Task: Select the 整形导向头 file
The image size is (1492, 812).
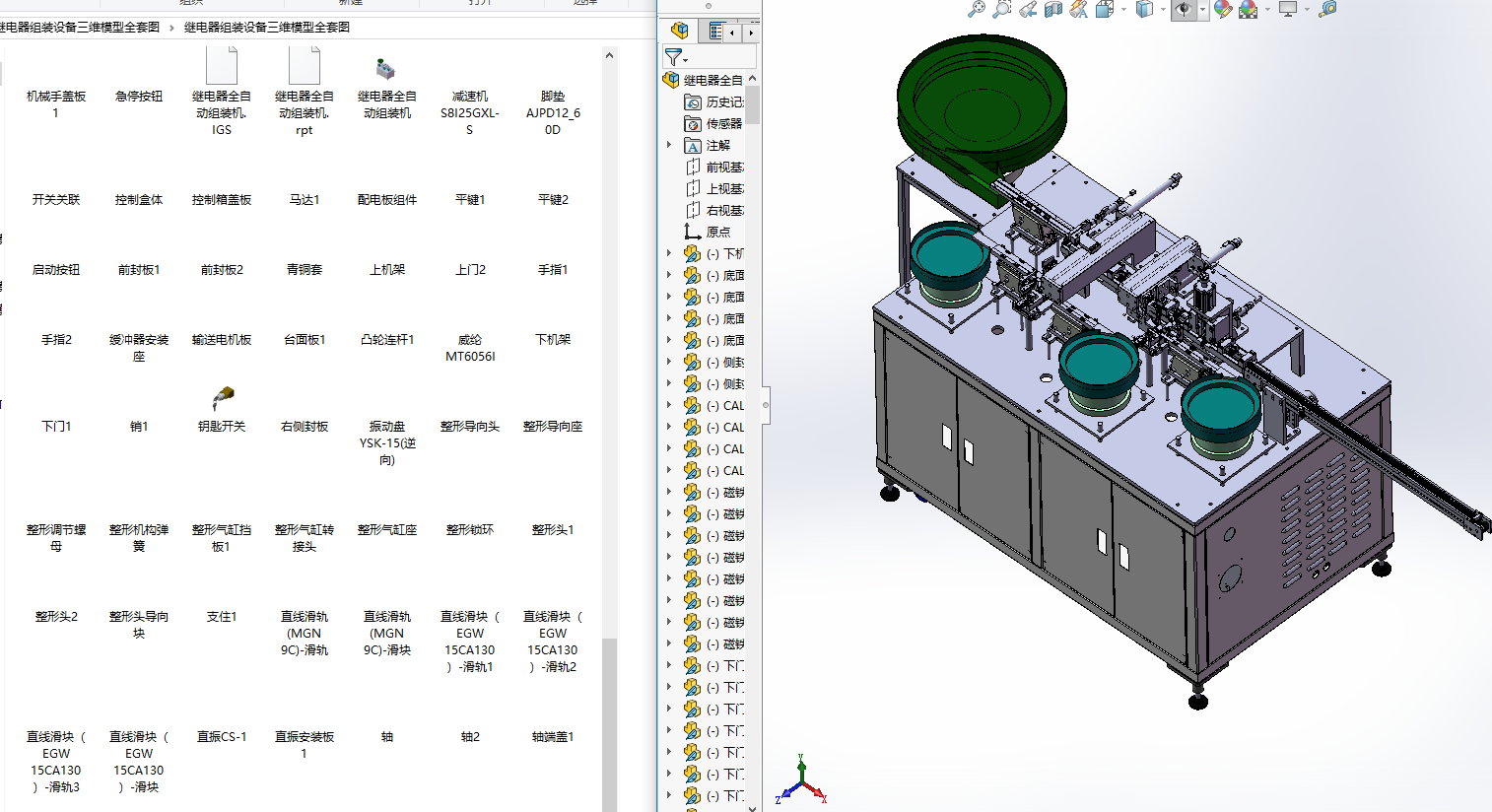Action: coord(470,426)
